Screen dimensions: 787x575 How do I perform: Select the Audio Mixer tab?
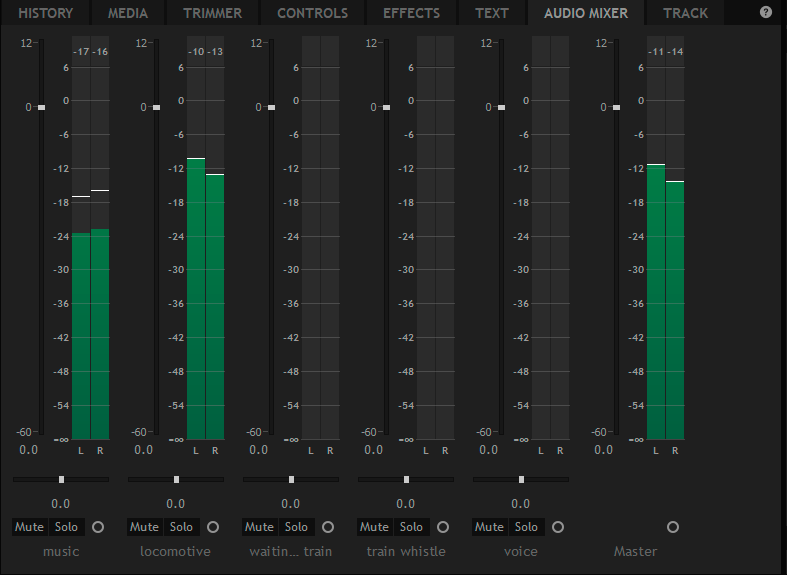coord(586,13)
